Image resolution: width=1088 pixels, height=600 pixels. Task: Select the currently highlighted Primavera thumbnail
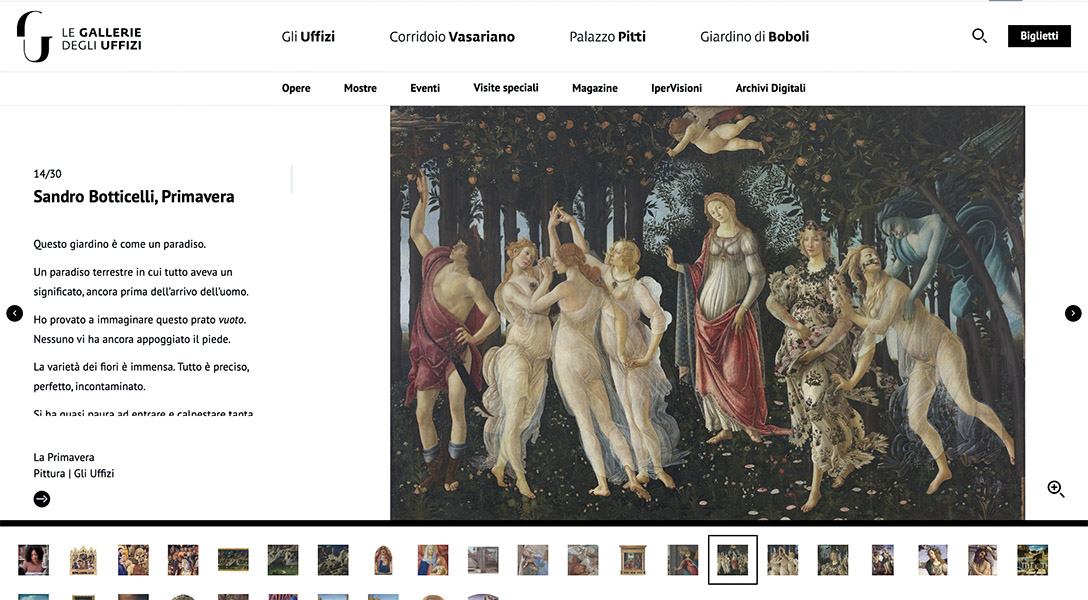[732, 560]
